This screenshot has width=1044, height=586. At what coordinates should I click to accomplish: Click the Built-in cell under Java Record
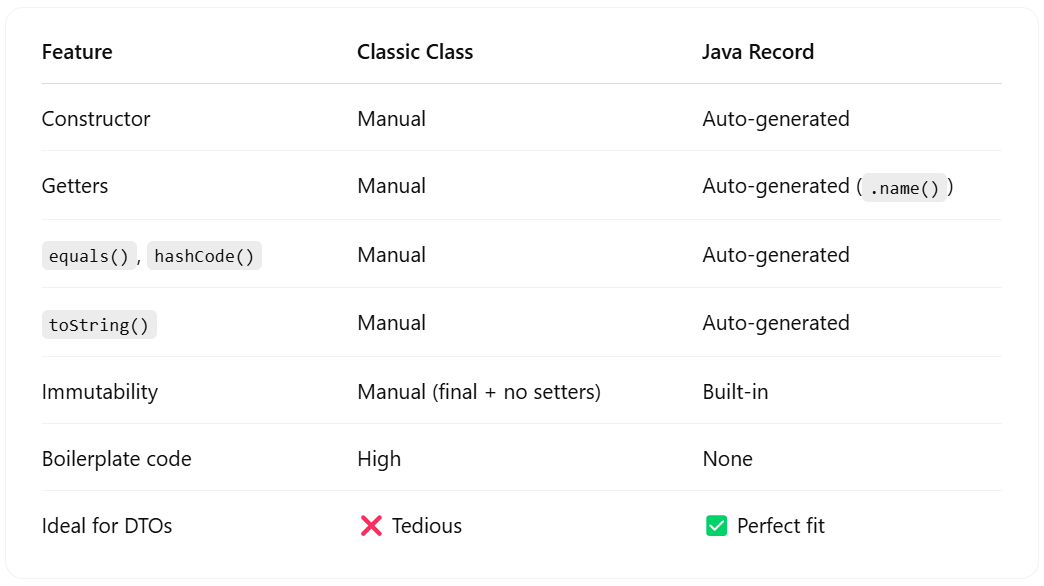pyautogui.click(x=735, y=392)
